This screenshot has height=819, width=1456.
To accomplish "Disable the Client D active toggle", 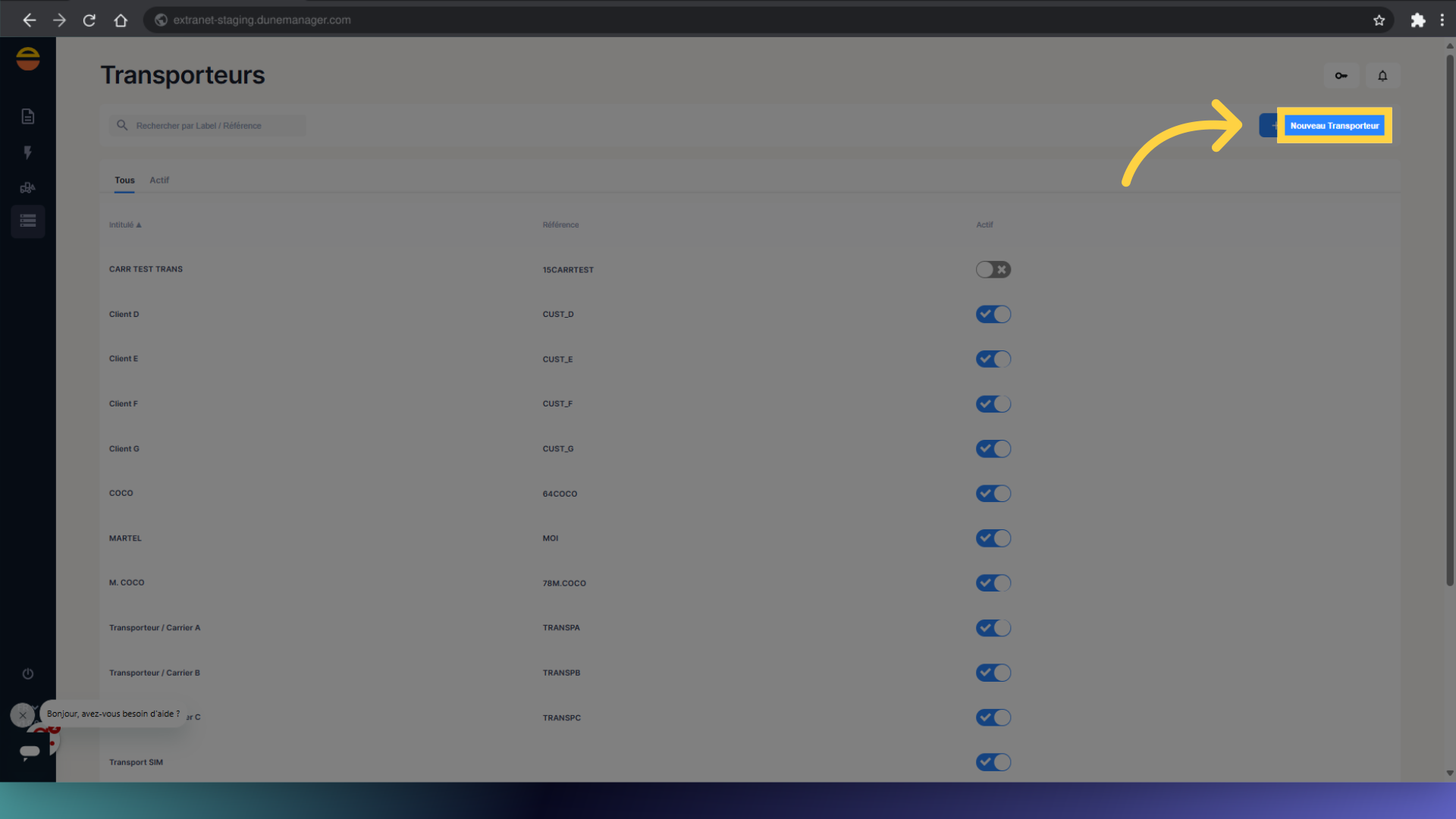I will 993,314.
